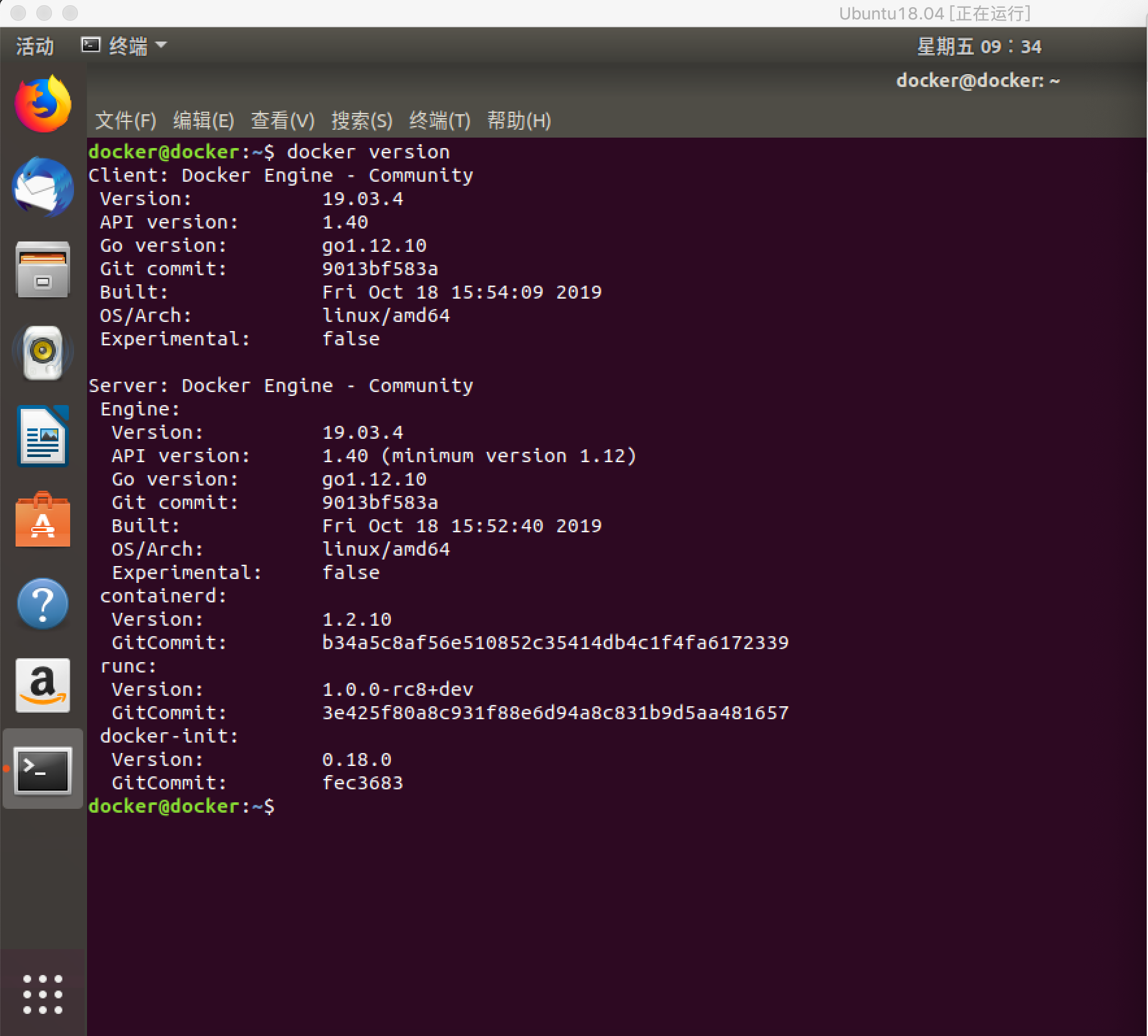Click 'Server: Docker Engine - Community' line

click(281, 386)
